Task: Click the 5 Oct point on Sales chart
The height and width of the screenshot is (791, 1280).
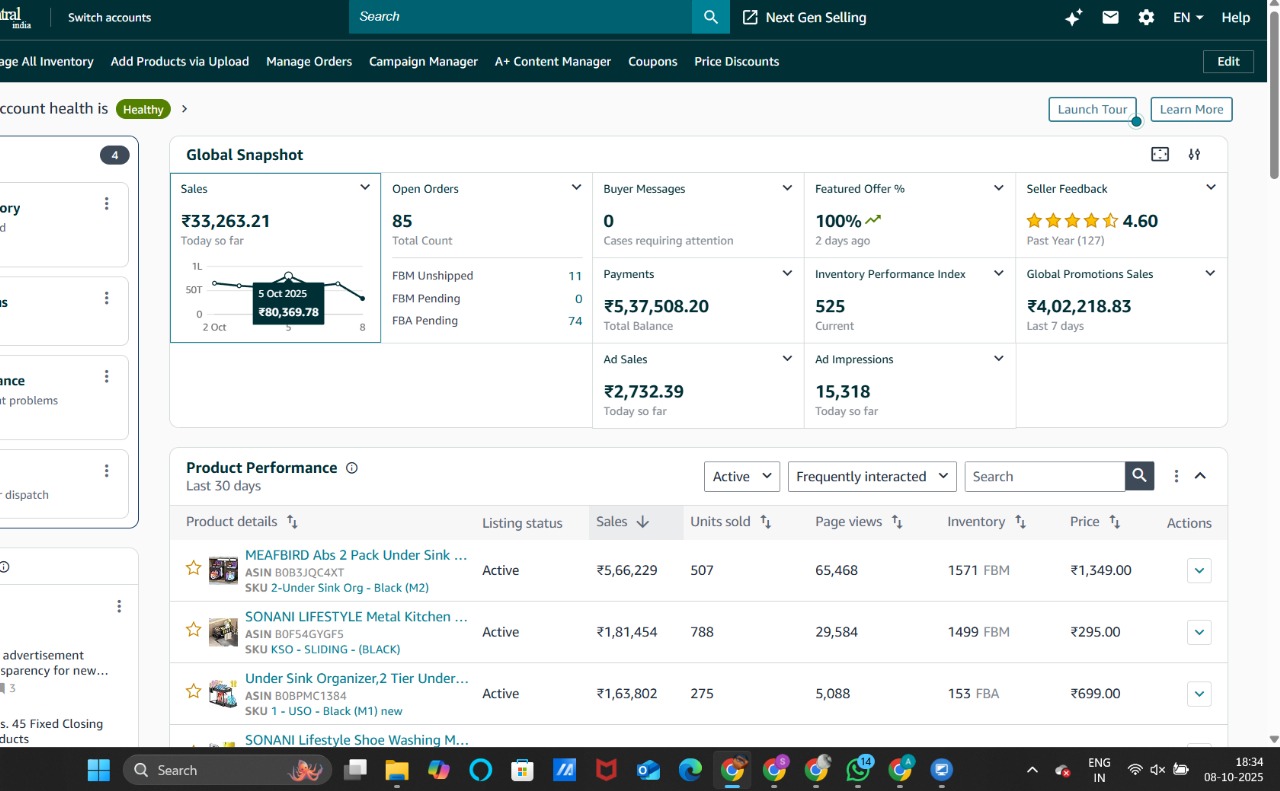Action: [289, 275]
